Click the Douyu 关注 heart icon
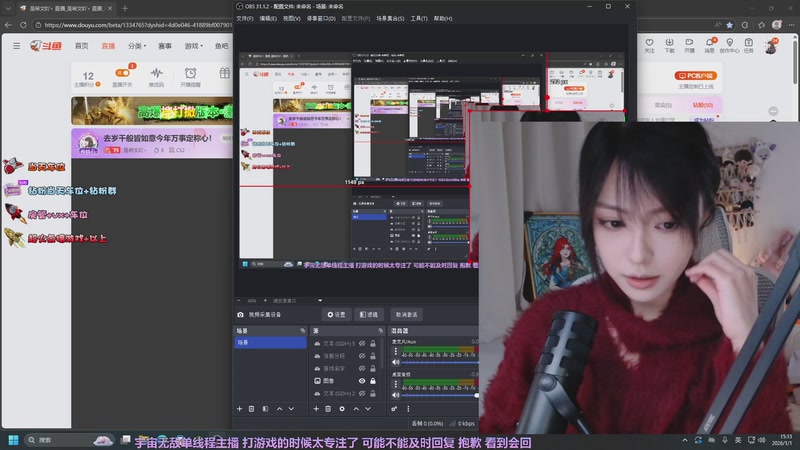This screenshot has width=800, height=450. pyautogui.click(x=649, y=42)
